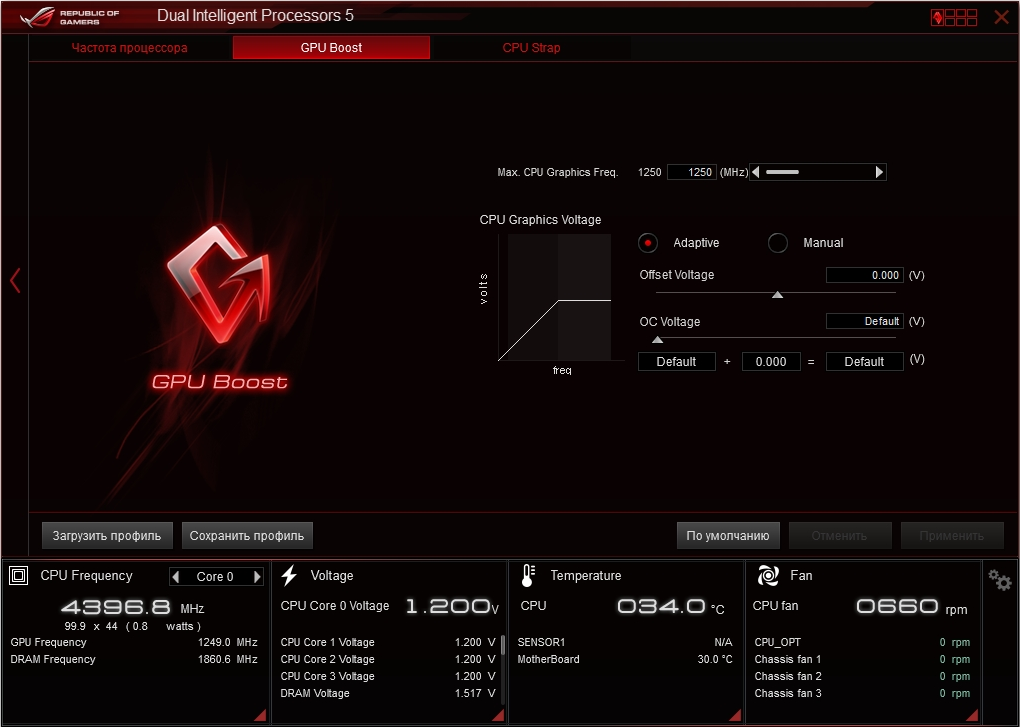Image resolution: width=1020 pixels, height=727 pixels.
Task: Switch to next core with right arrow
Action: [257, 577]
